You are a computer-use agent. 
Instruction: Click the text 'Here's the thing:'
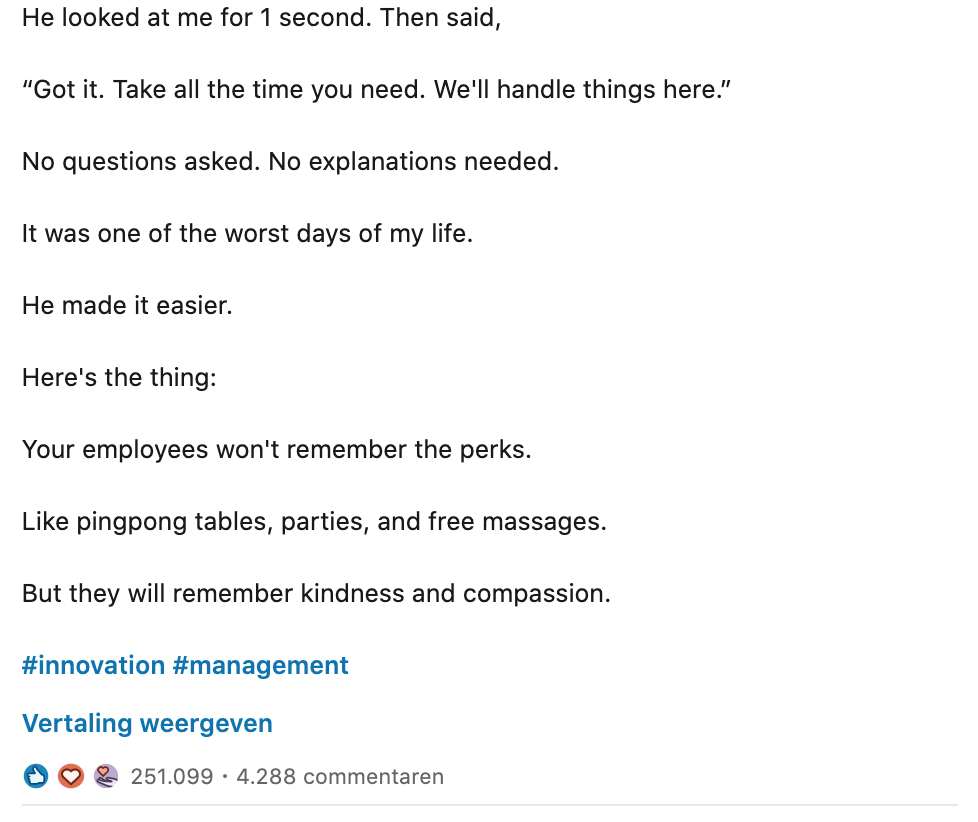pos(119,378)
